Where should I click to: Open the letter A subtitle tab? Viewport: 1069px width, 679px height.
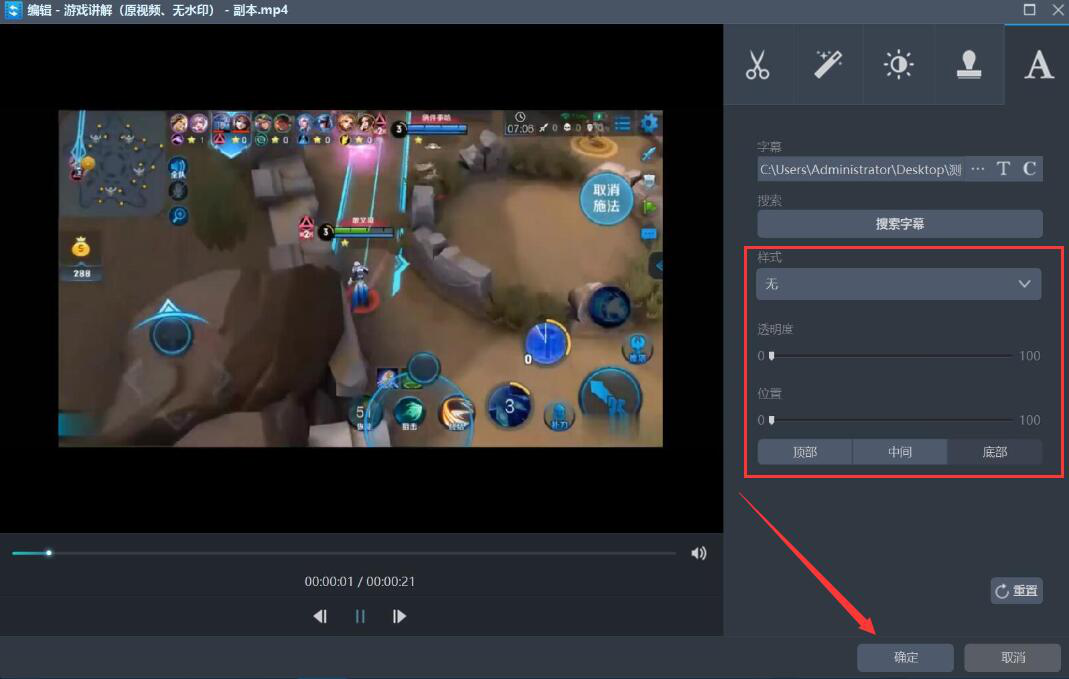[x=1038, y=65]
